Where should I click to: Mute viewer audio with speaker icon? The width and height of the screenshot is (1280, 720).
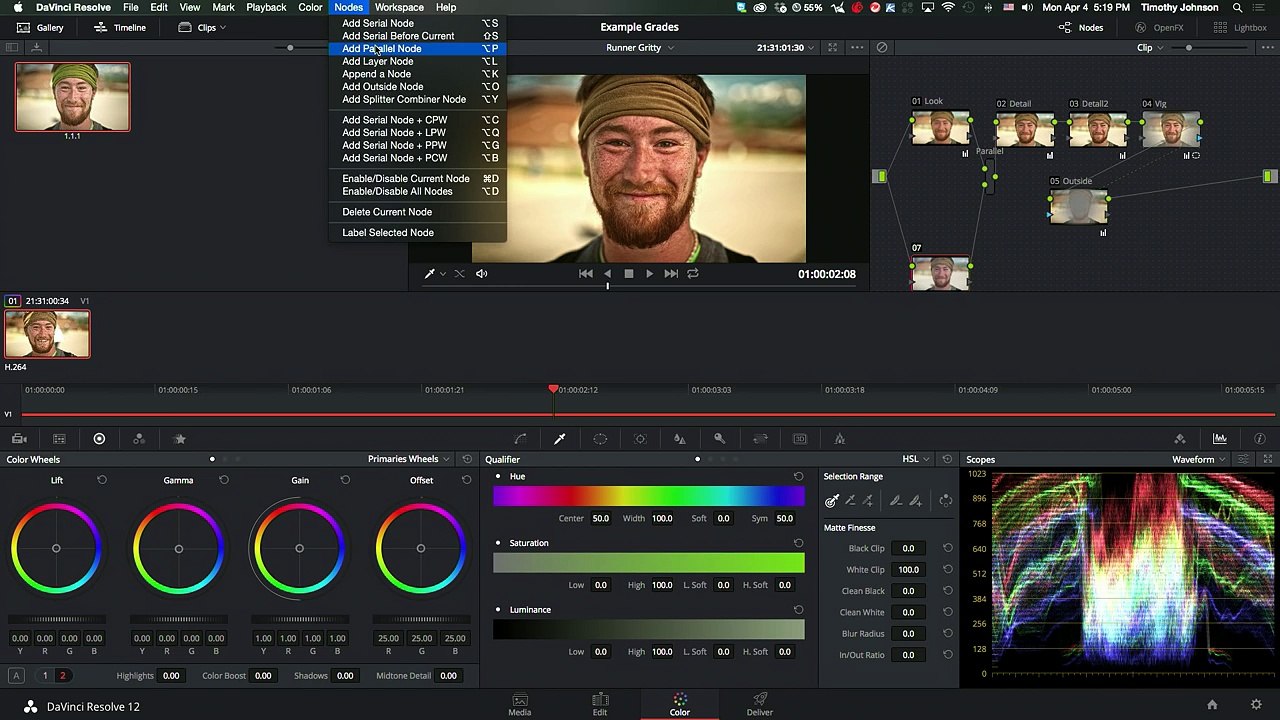[x=481, y=274]
